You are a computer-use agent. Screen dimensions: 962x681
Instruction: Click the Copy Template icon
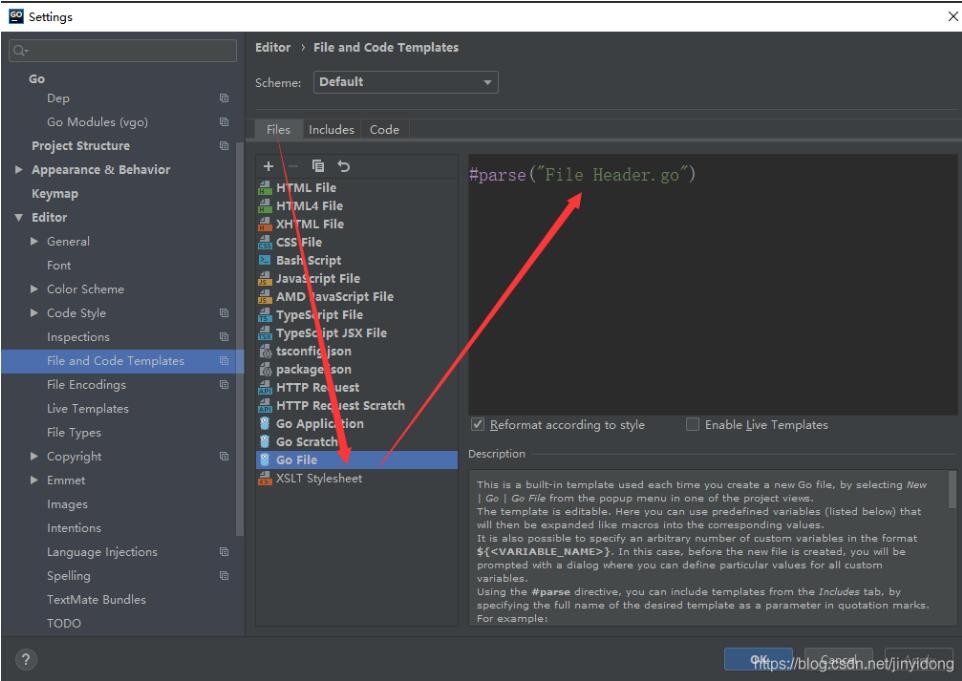click(x=318, y=166)
